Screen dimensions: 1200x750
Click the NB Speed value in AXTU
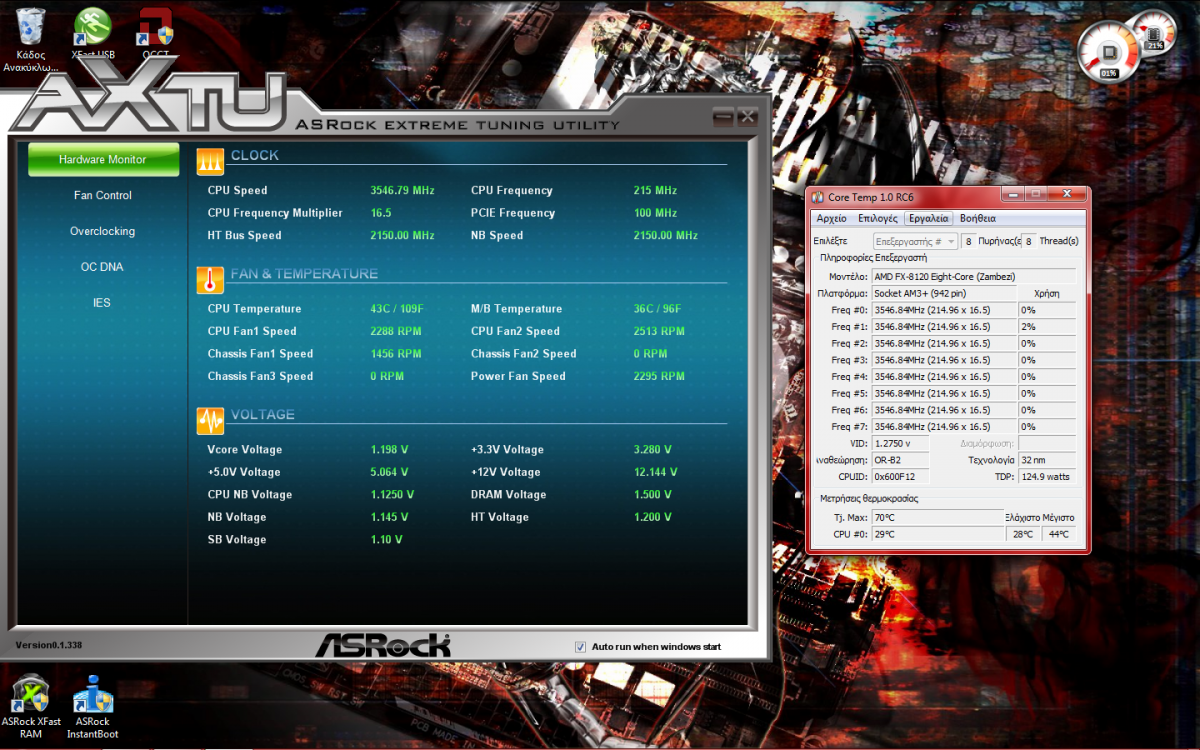[666, 236]
